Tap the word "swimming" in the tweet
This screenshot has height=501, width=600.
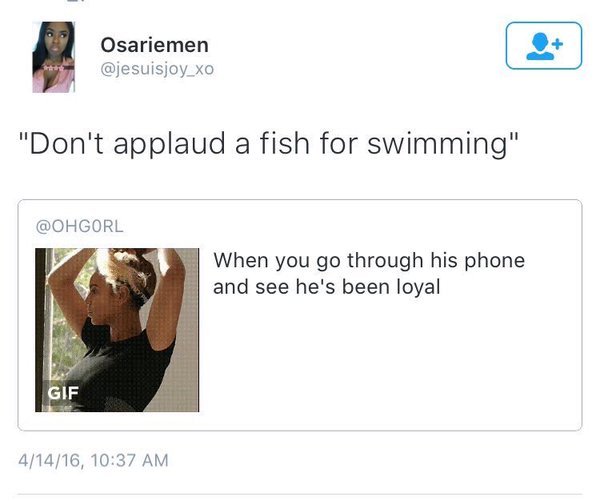[439, 144]
